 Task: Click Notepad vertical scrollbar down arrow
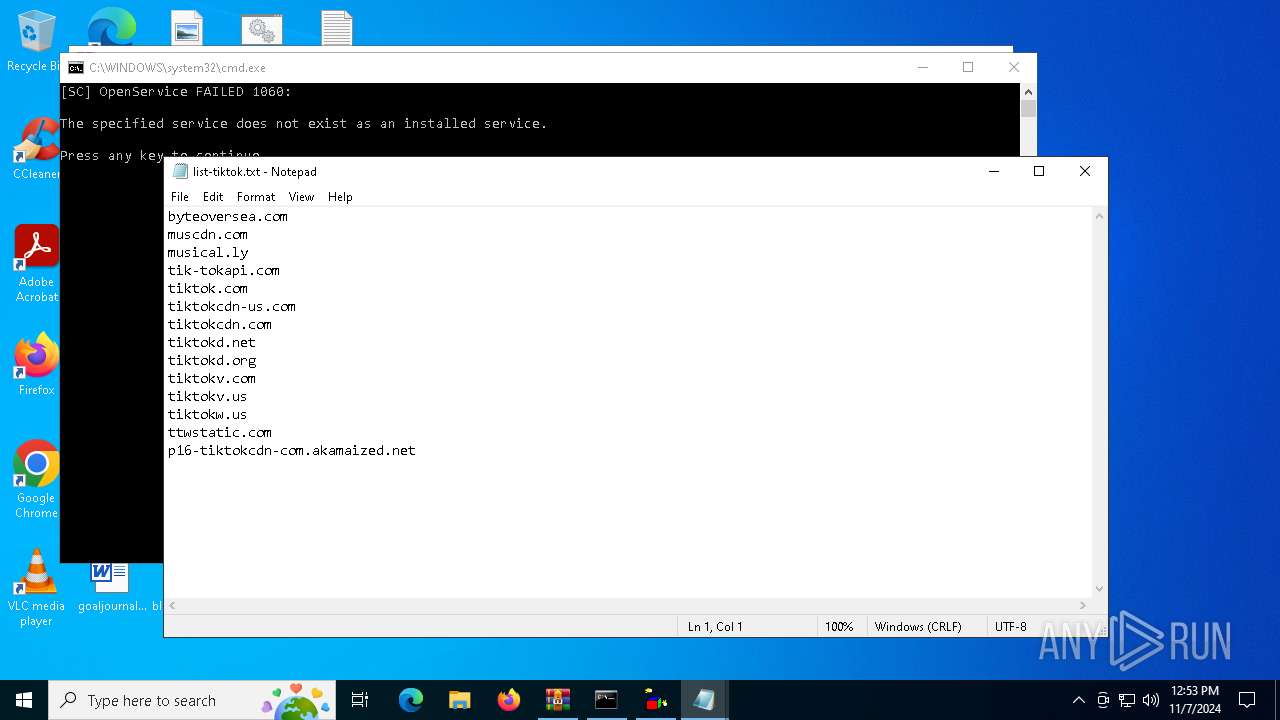(1099, 589)
